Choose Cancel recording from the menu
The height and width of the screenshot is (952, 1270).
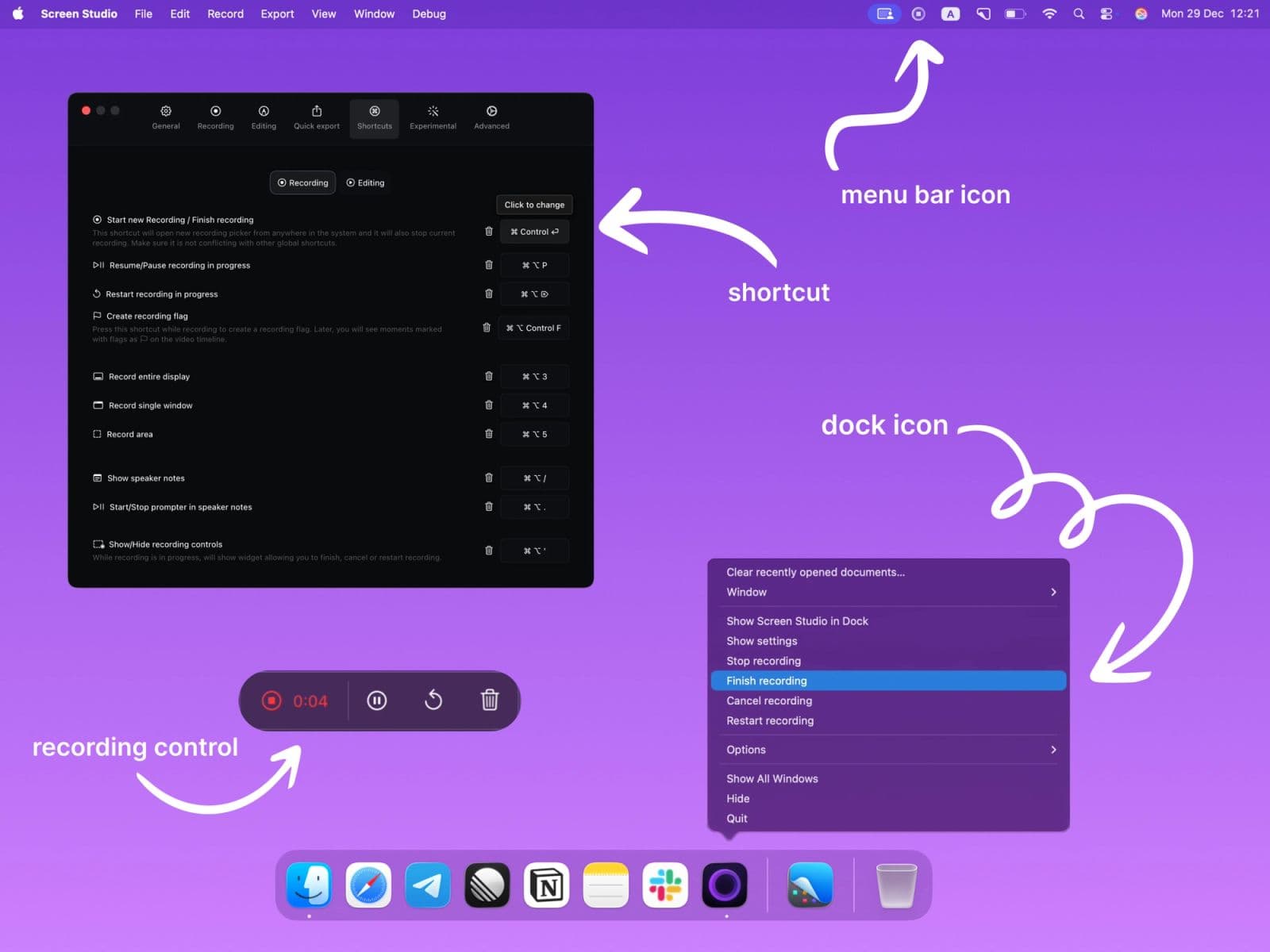pos(769,701)
